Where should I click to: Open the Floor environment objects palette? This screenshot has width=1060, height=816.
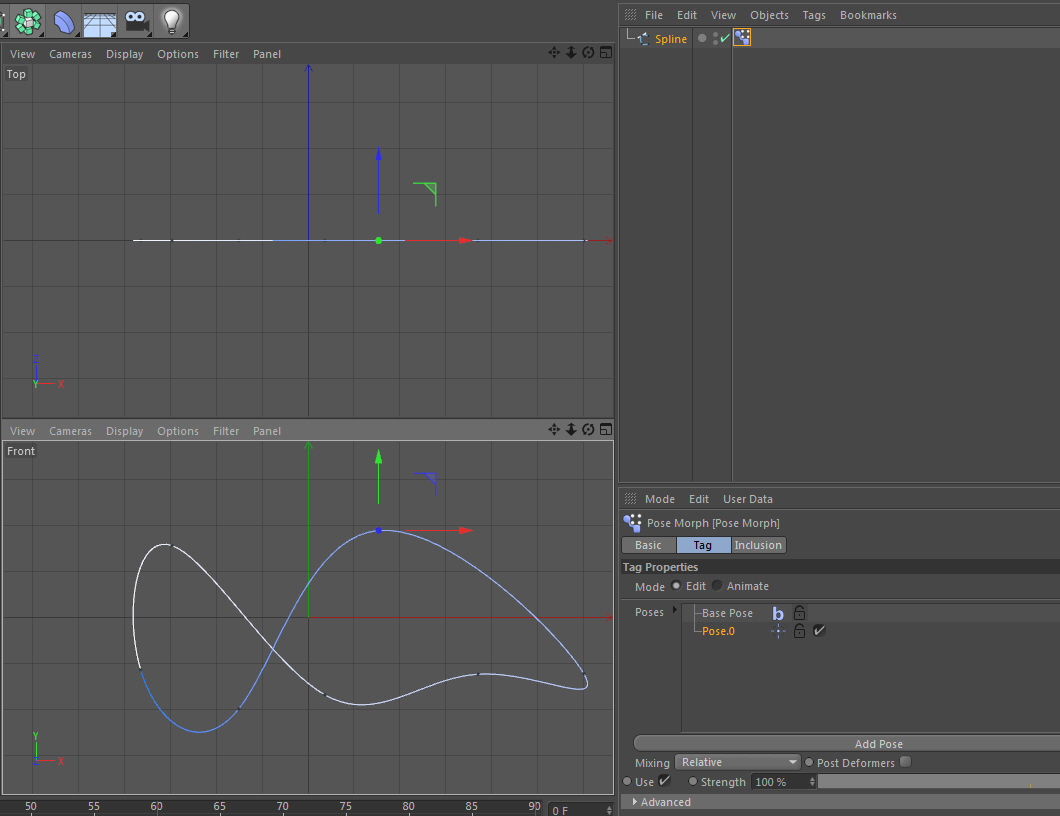coord(100,22)
